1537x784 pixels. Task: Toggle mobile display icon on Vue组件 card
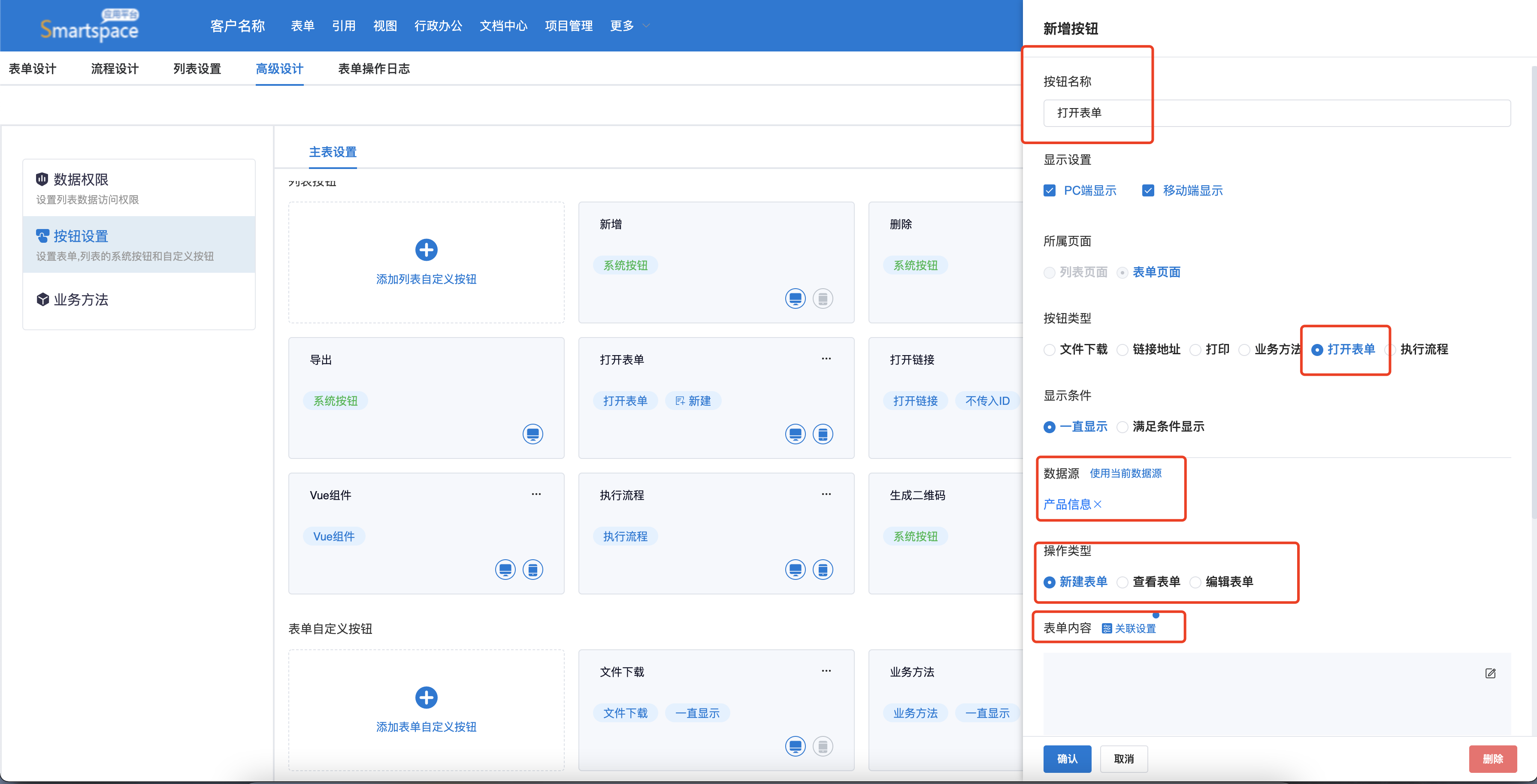[x=532, y=570]
